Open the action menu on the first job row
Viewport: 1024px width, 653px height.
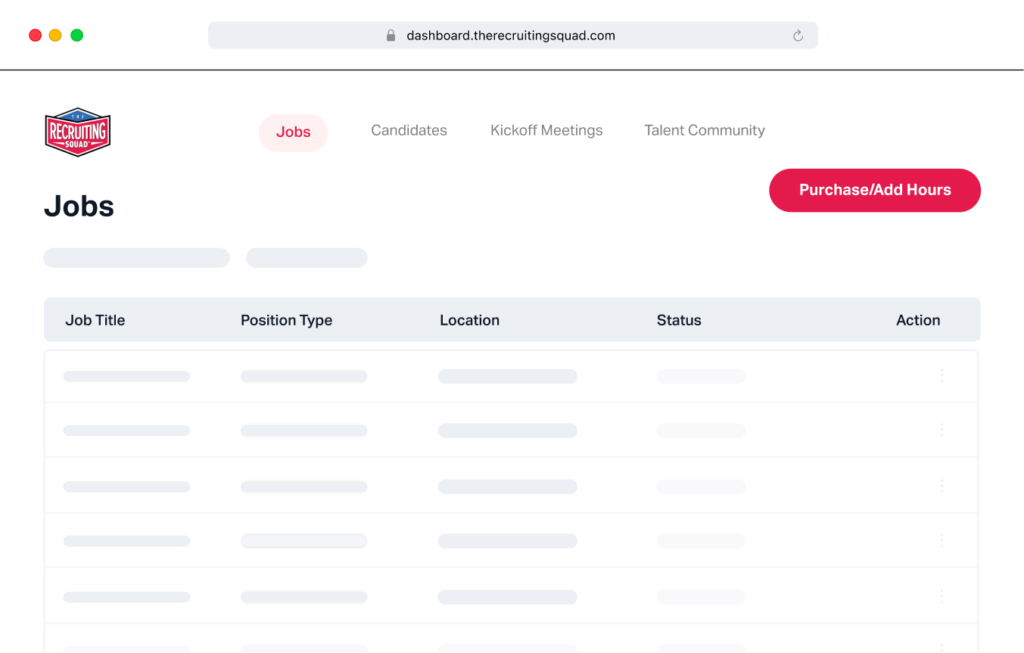coord(941,376)
